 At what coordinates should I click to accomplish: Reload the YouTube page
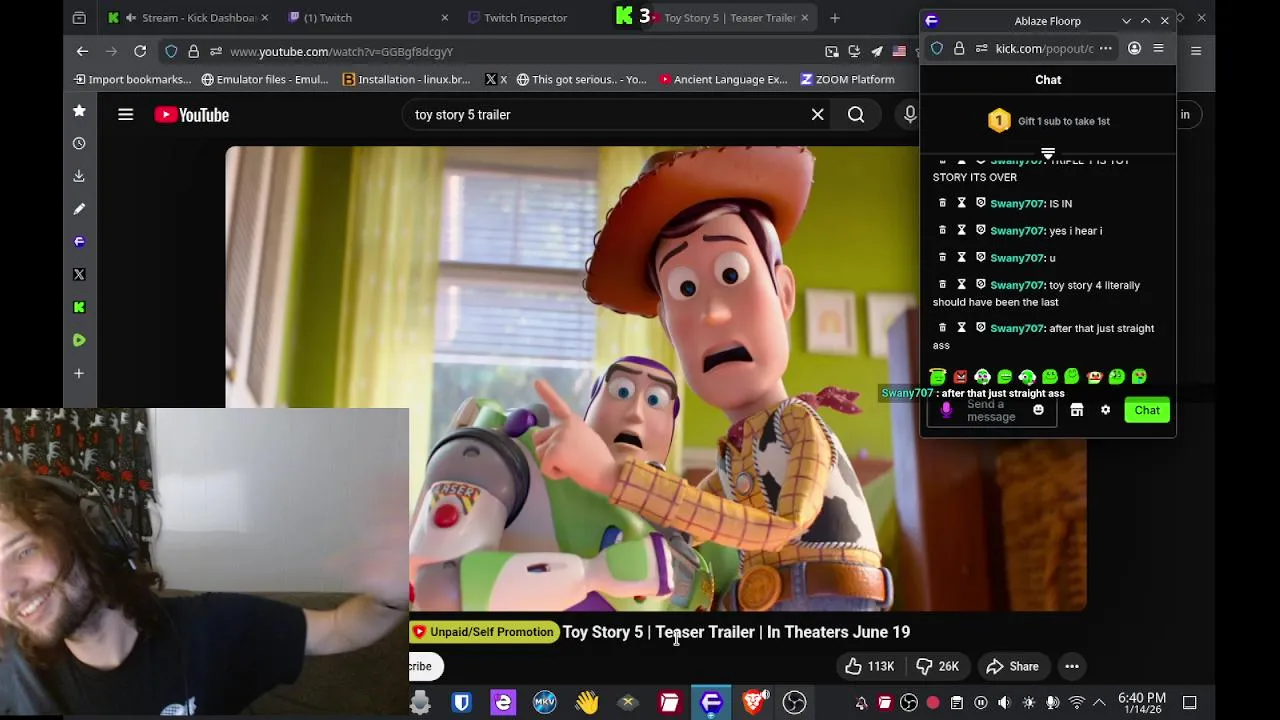pyautogui.click(x=140, y=51)
